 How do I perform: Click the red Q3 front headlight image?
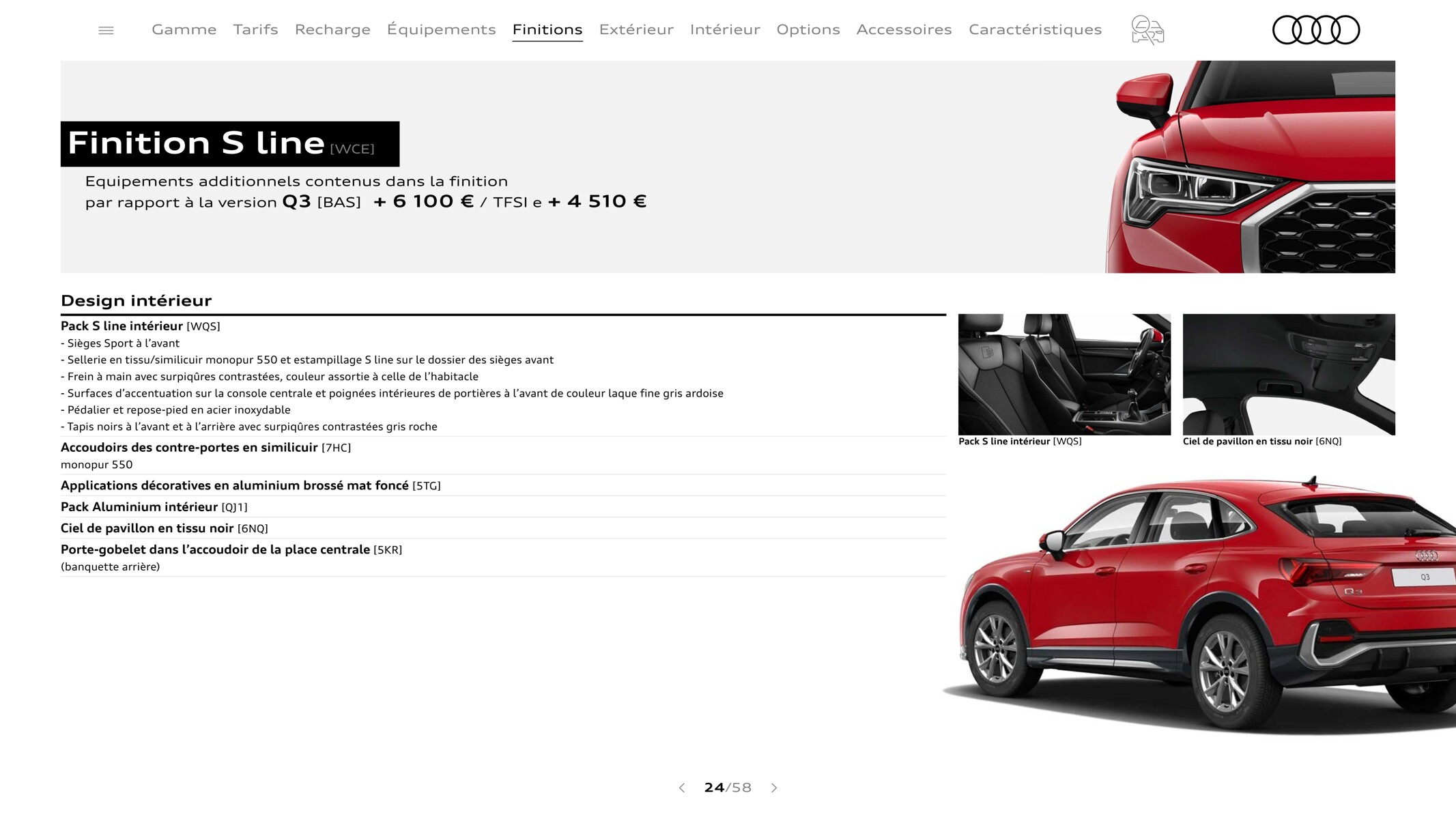pos(1250,167)
